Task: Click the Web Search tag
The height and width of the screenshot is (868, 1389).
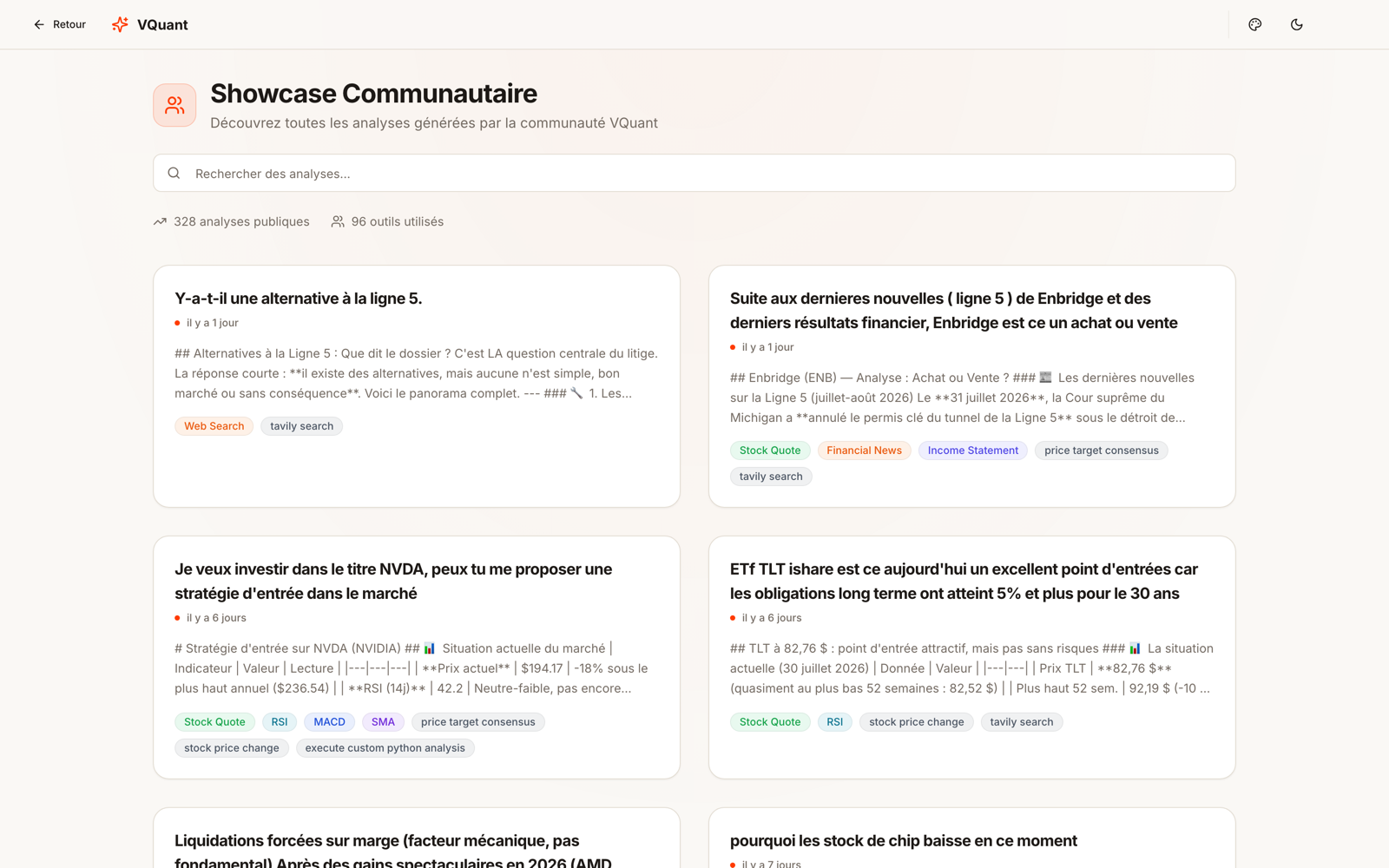Action: click(x=214, y=426)
